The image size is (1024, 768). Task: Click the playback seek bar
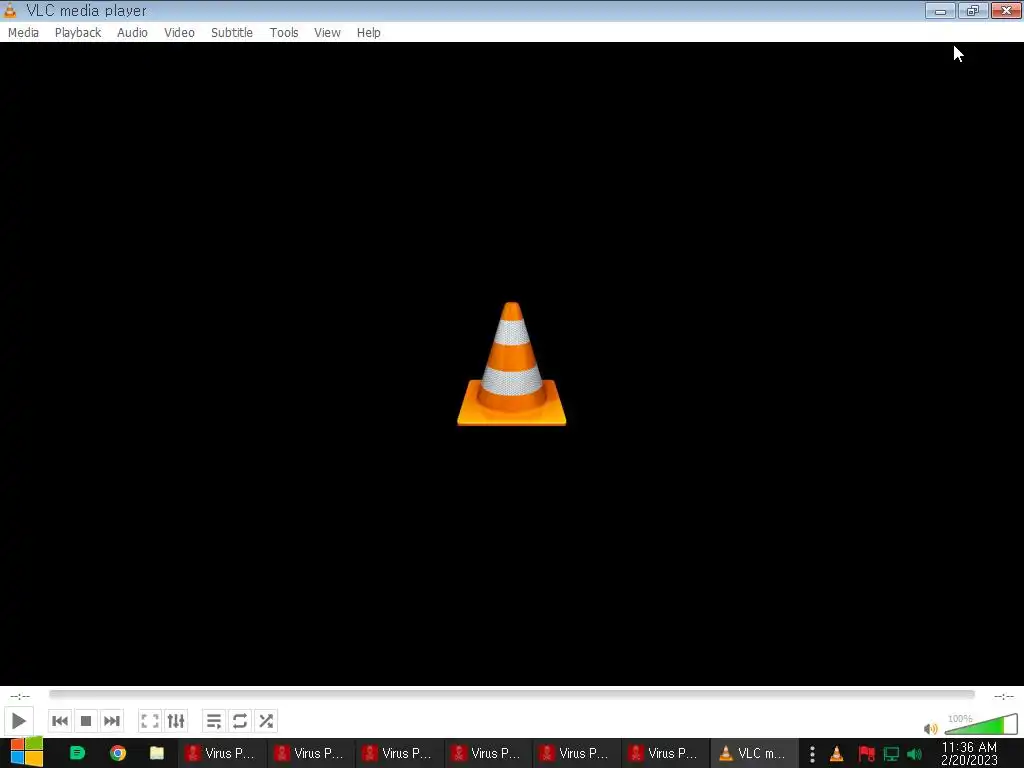[512, 694]
